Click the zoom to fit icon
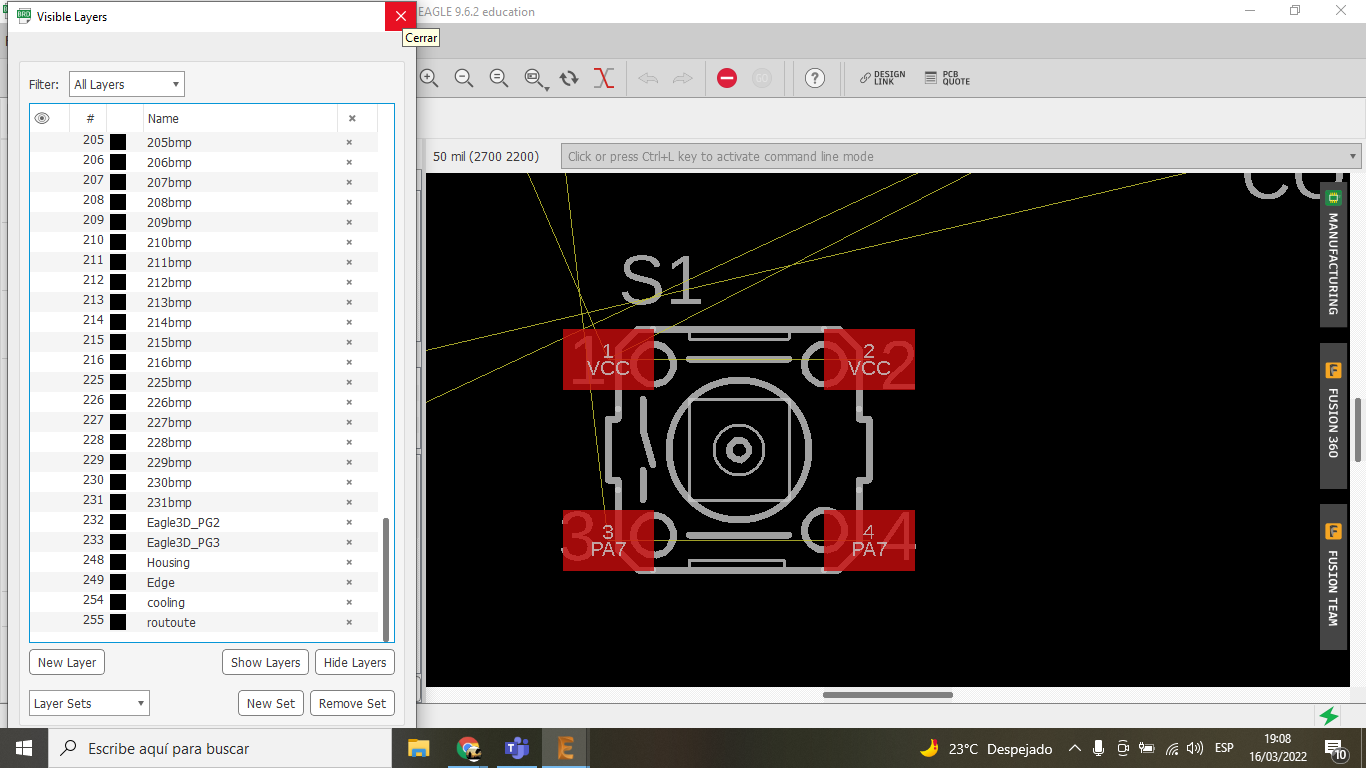This screenshot has height=768, width=1366. (499, 78)
